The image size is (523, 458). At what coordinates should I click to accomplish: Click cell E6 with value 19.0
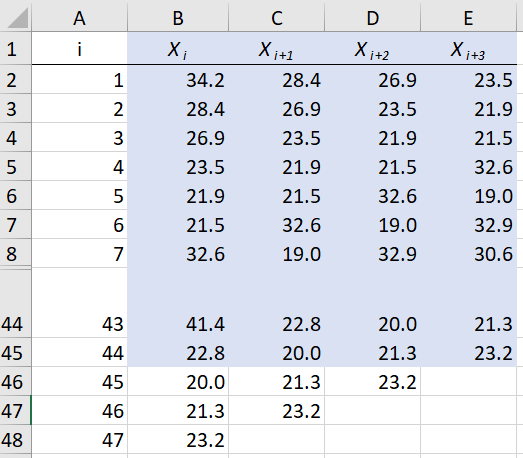click(x=469, y=196)
